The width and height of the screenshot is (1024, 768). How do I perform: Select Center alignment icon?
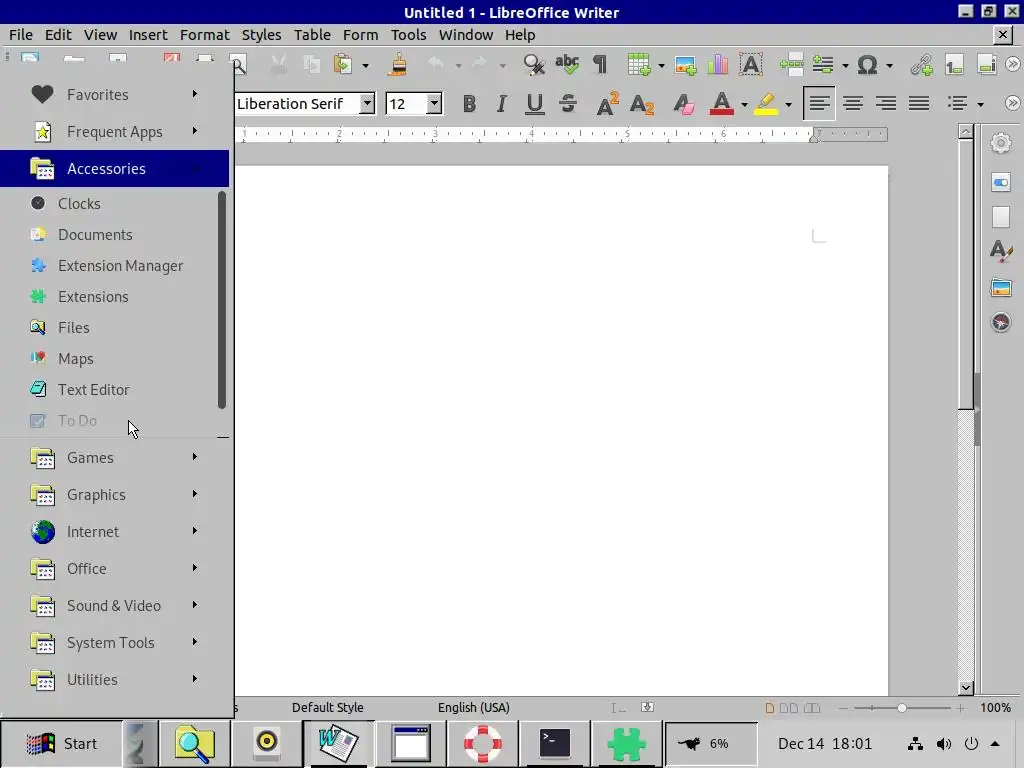pos(852,103)
